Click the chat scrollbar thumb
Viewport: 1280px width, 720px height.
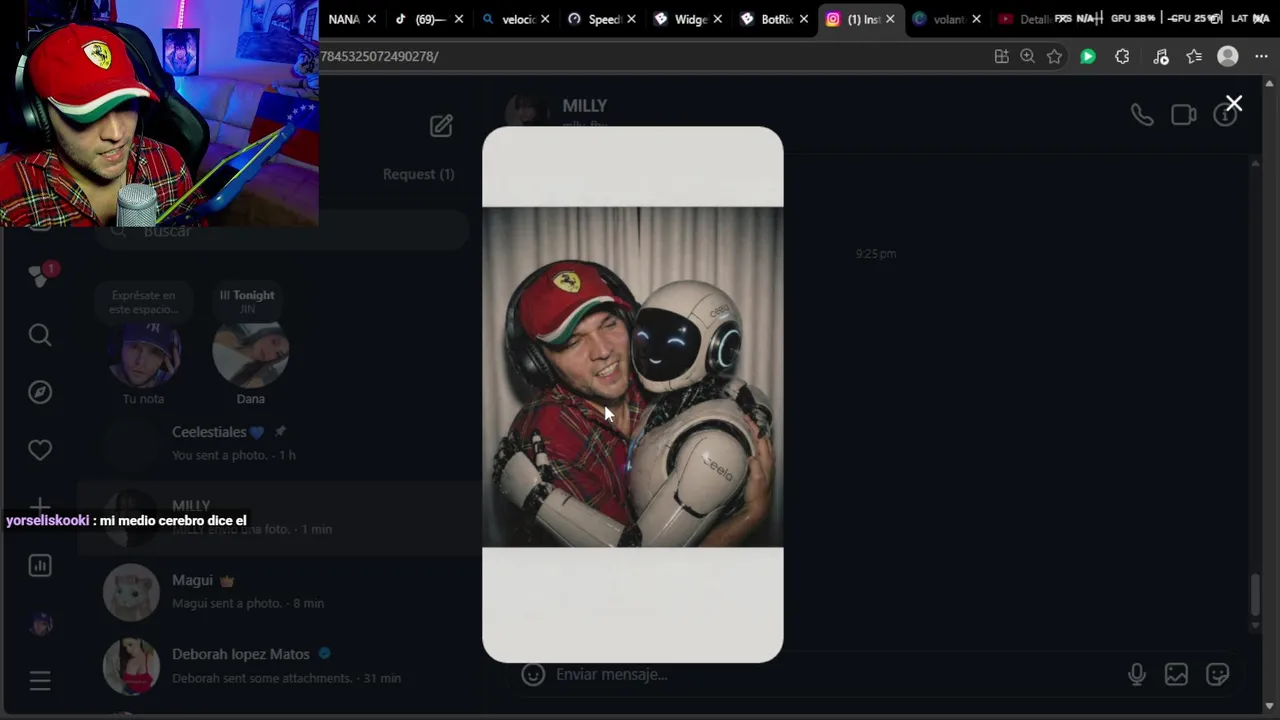point(1256,594)
